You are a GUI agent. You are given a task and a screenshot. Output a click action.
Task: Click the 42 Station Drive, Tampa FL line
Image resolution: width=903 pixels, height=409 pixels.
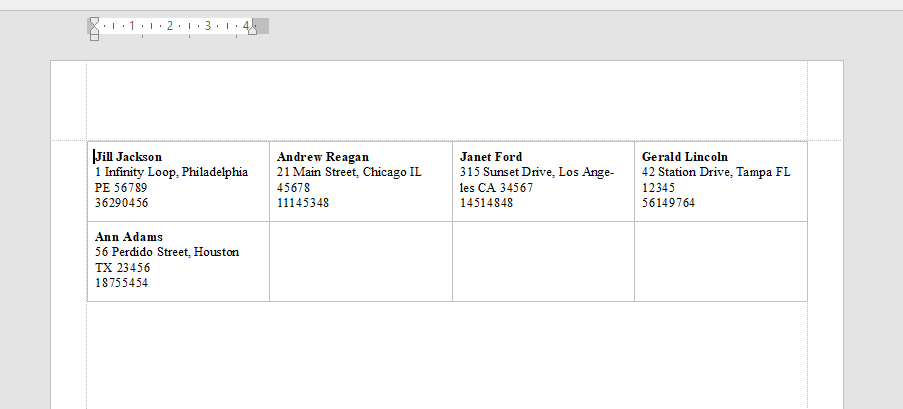[716, 172]
